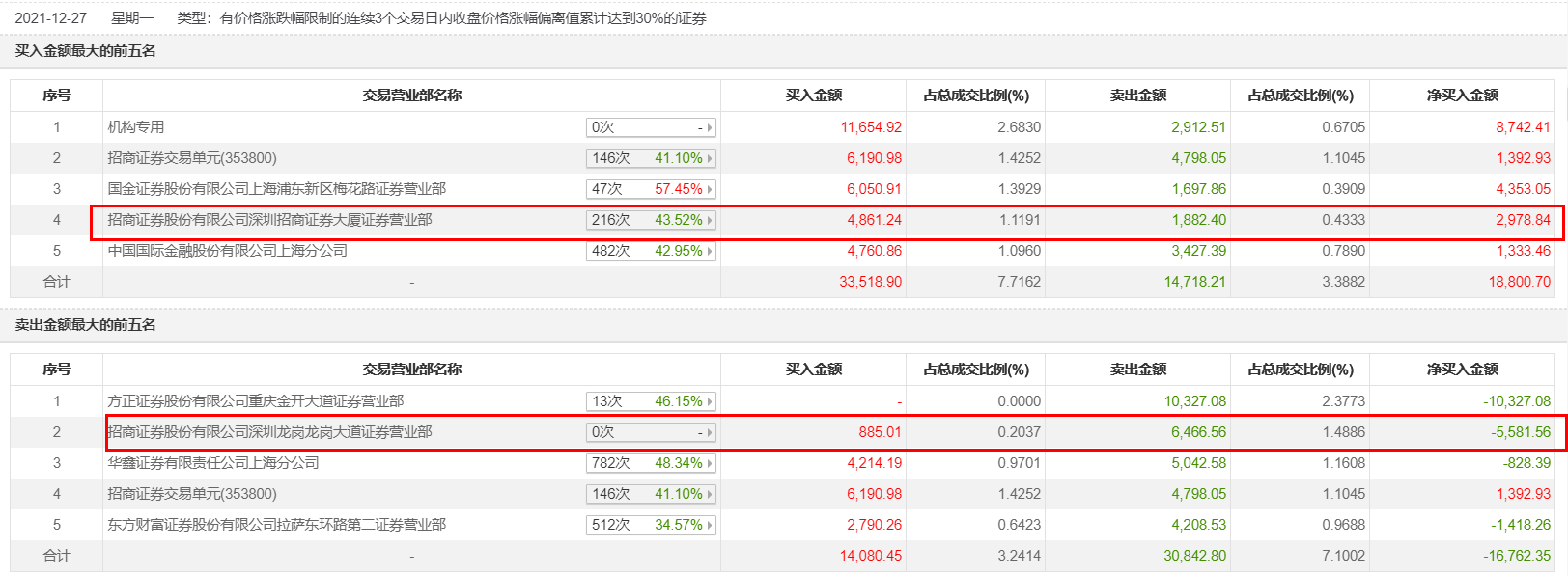Open 招商证券深圳龙岗龙岗大道营业部 link
This screenshot has height=576, width=1568.
point(269,432)
